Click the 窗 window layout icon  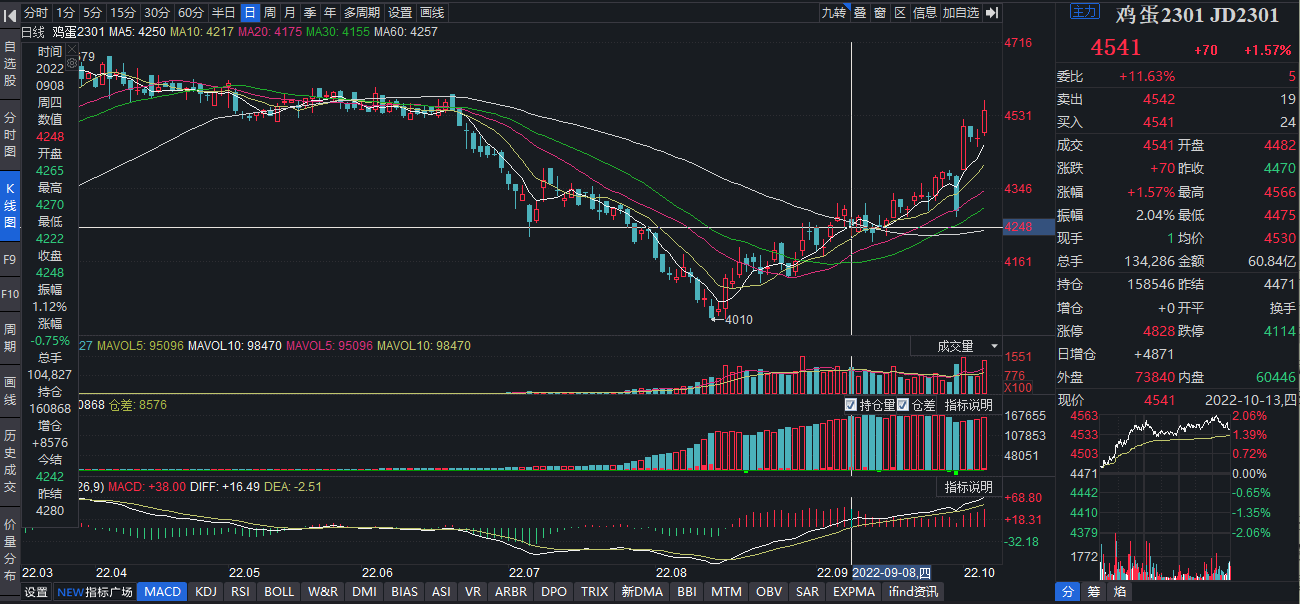pos(879,13)
